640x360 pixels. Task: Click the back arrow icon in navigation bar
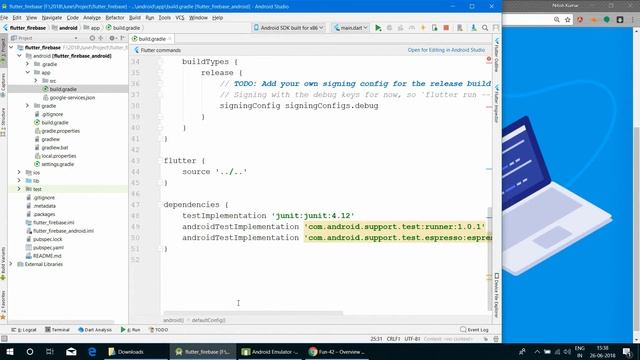coord(5,28)
